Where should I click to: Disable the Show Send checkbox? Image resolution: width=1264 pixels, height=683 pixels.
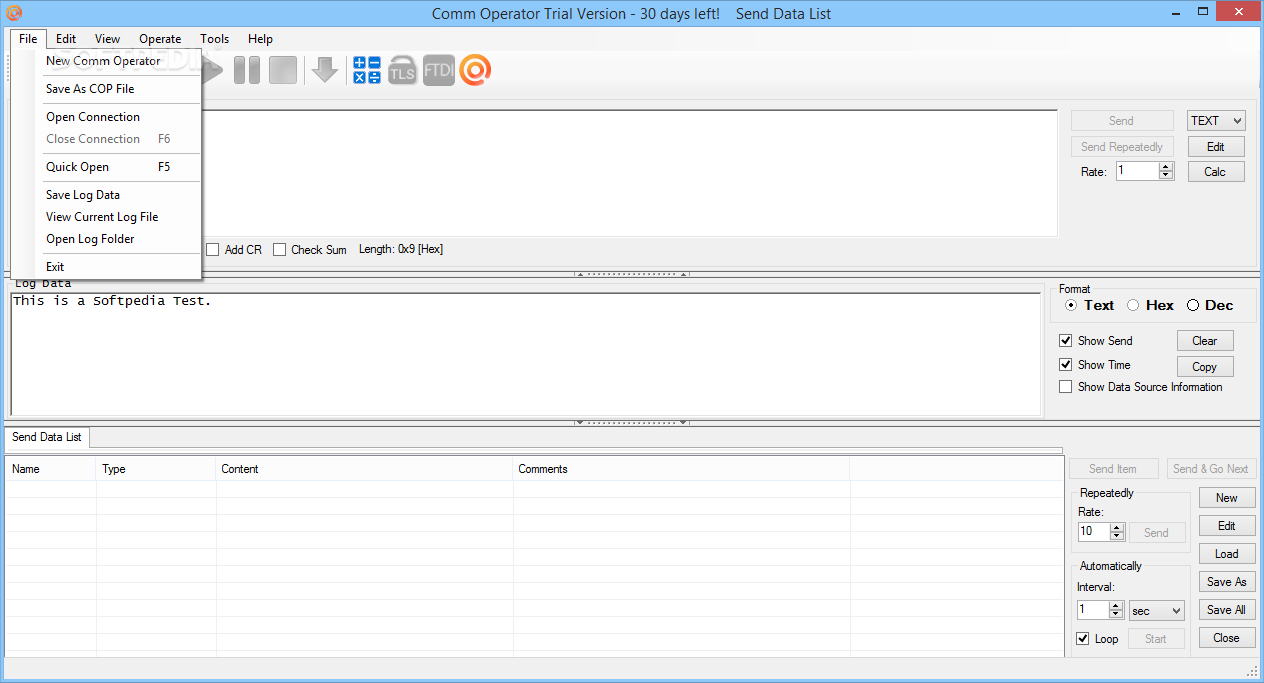click(1066, 341)
